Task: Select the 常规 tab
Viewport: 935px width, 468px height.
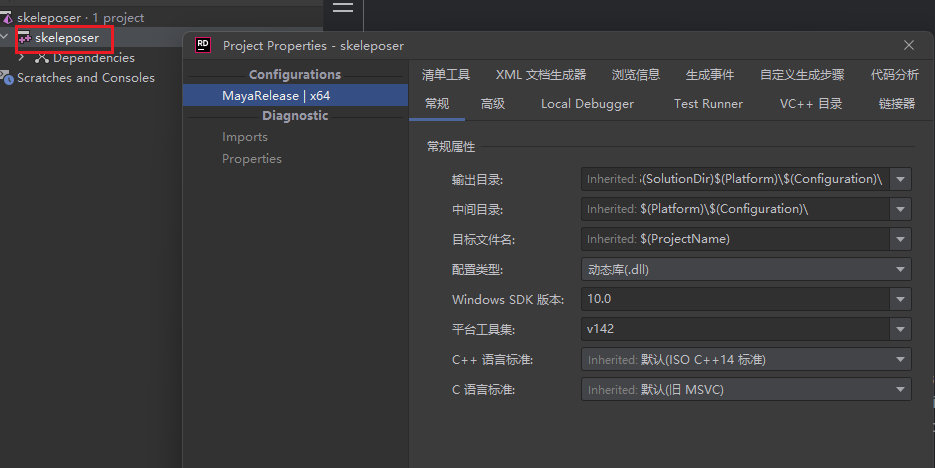Action: [437, 104]
